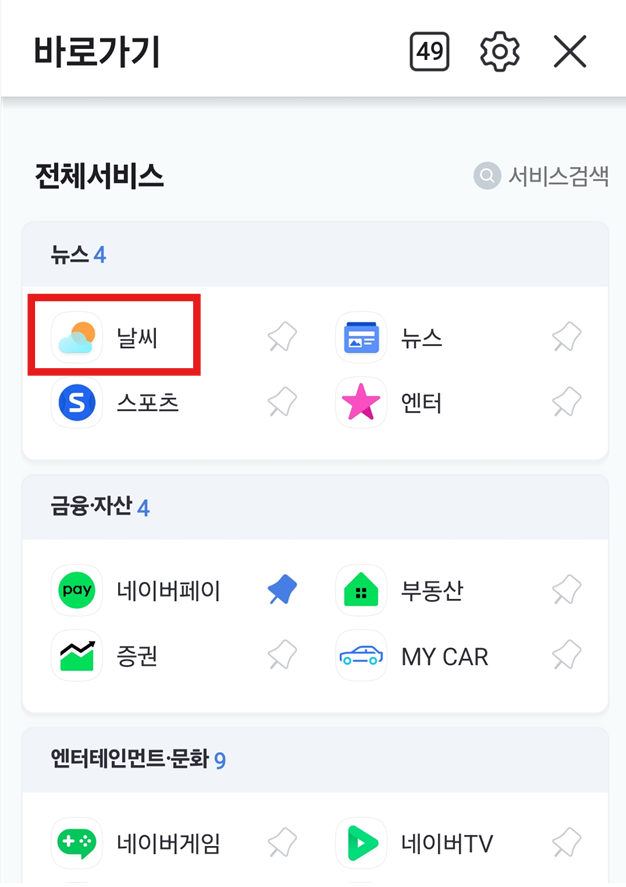This screenshot has width=626, height=887.
Task: Open the MY CAR blue car icon
Action: [361, 656]
